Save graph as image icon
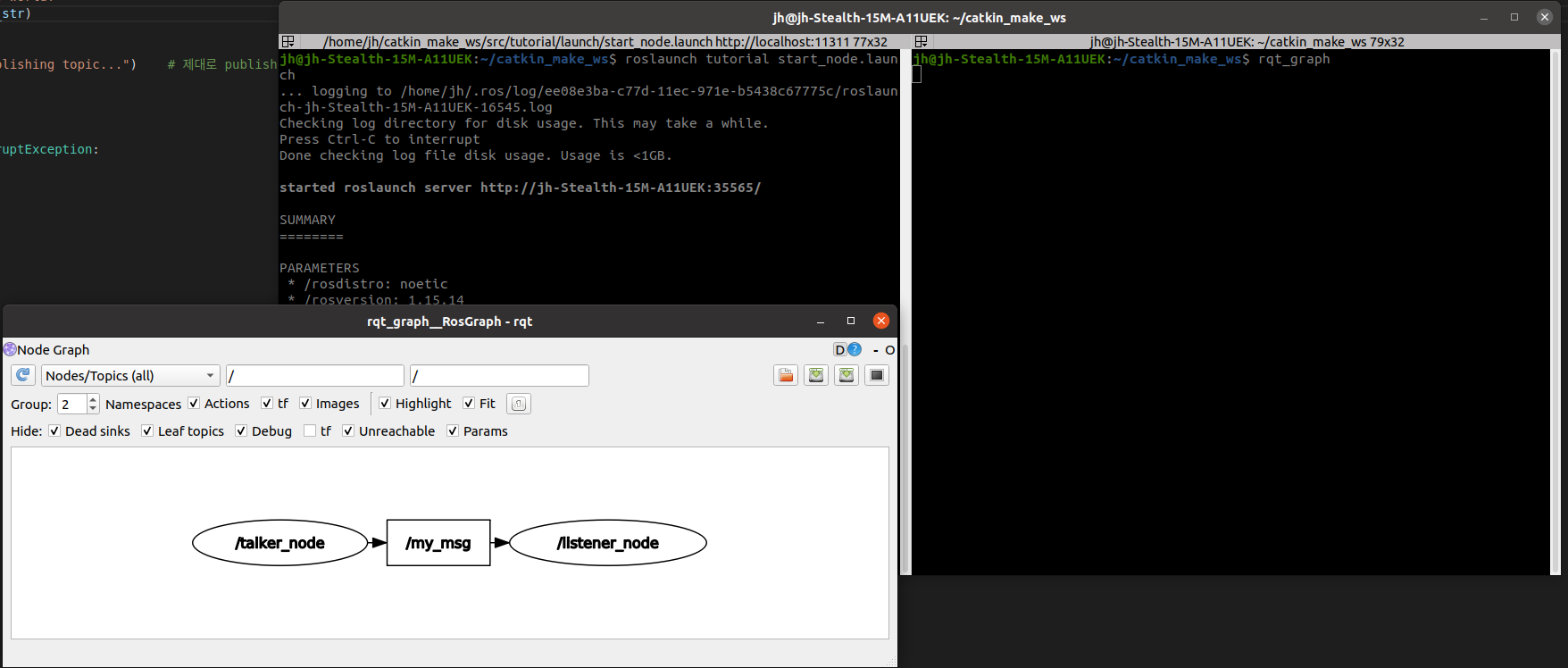 tap(877, 375)
